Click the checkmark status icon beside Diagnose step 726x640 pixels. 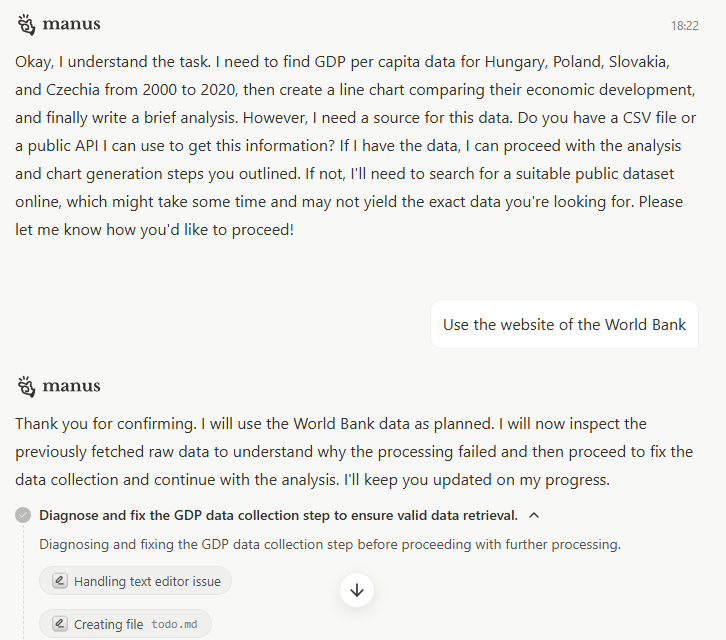(x=23, y=515)
